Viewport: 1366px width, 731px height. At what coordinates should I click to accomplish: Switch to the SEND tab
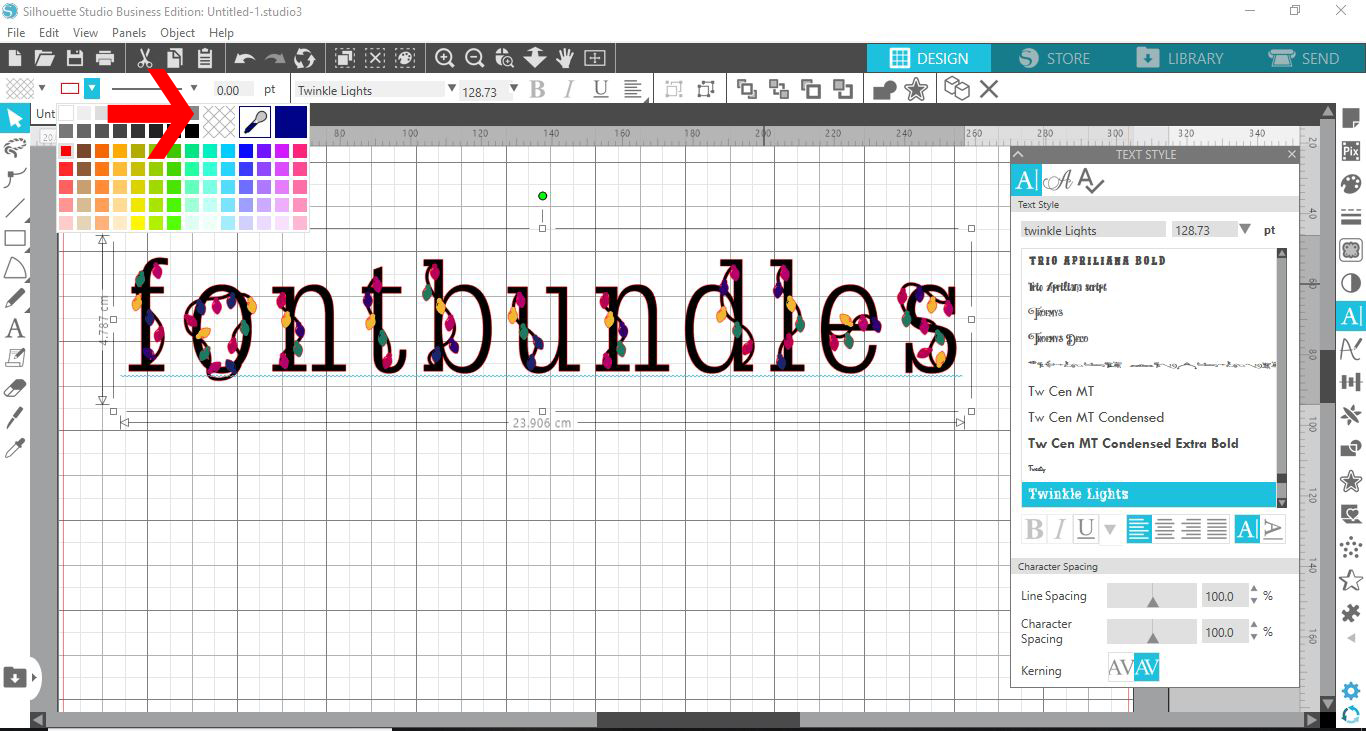click(x=1304, y=58)
